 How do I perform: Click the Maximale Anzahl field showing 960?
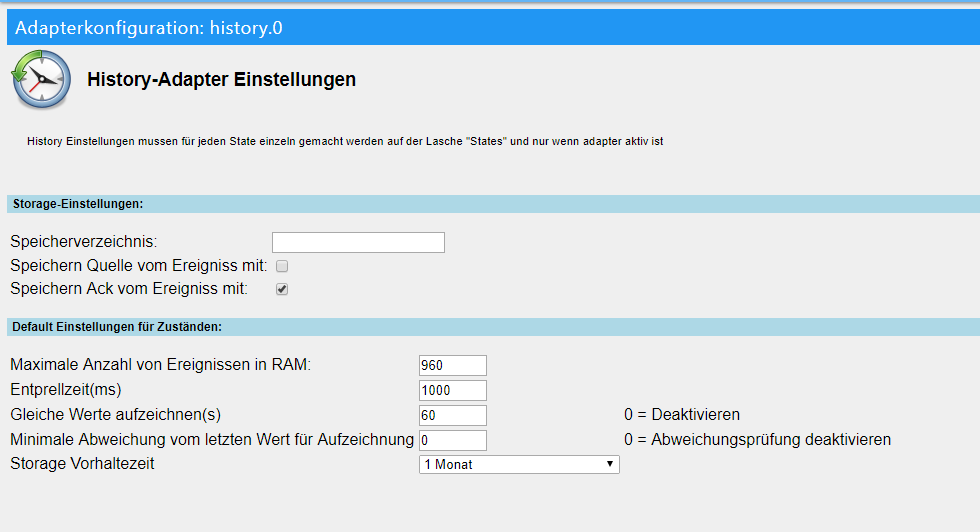(453, 365)
